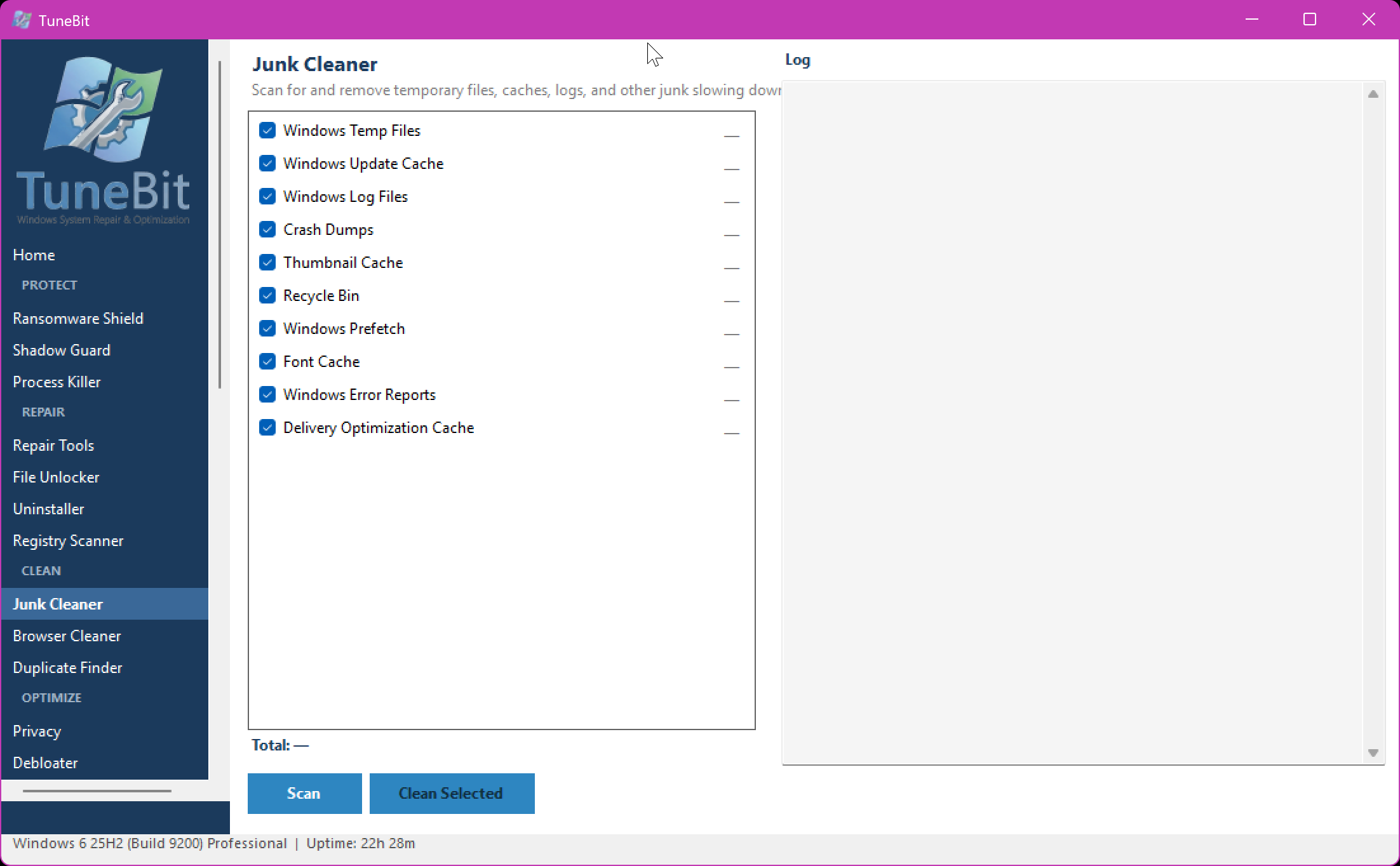
Task: Click the sidebar vertical scrollbar
Action: pos(220,225)
